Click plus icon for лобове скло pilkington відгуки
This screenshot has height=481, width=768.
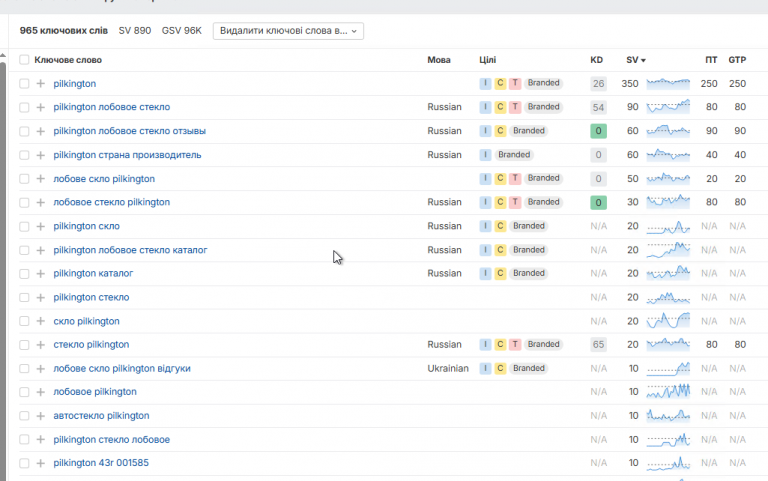(41, 369)
